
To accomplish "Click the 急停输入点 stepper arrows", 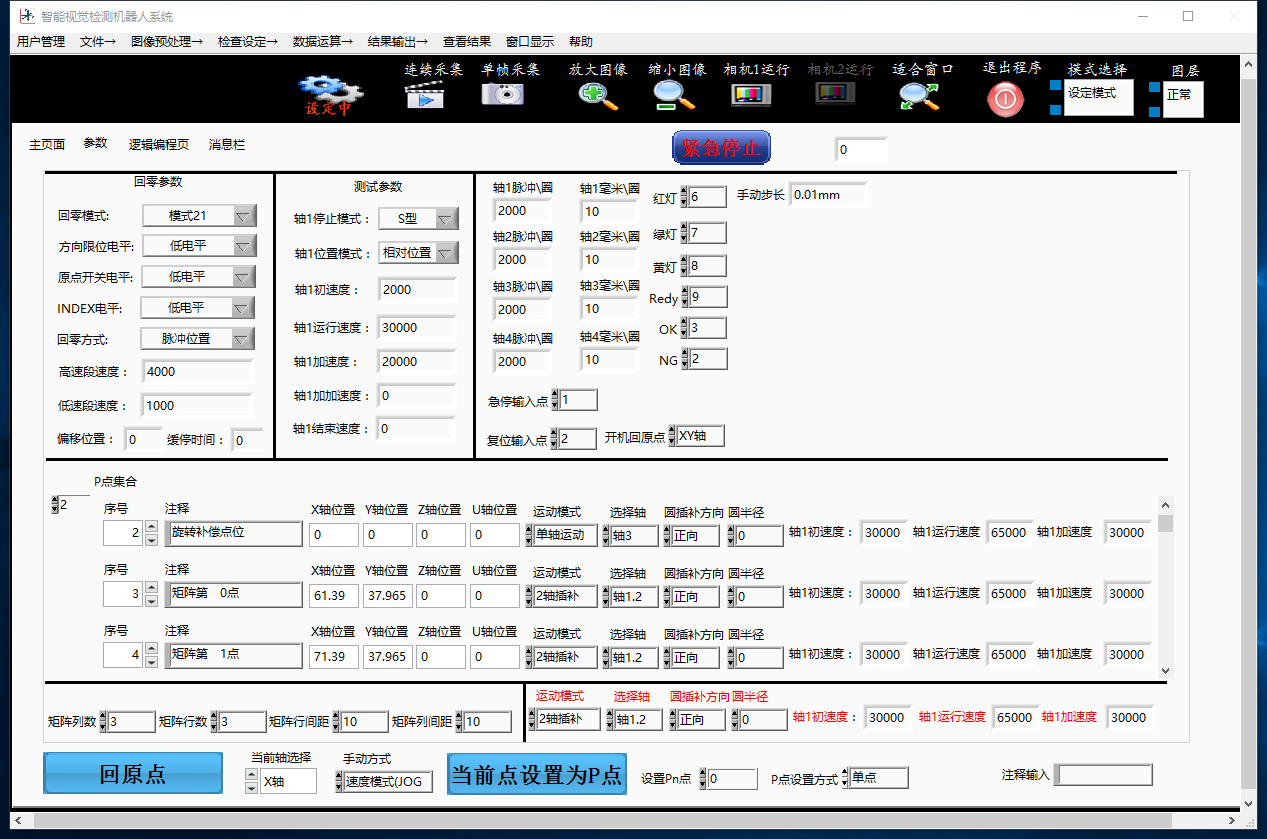I will pos(555,400).
